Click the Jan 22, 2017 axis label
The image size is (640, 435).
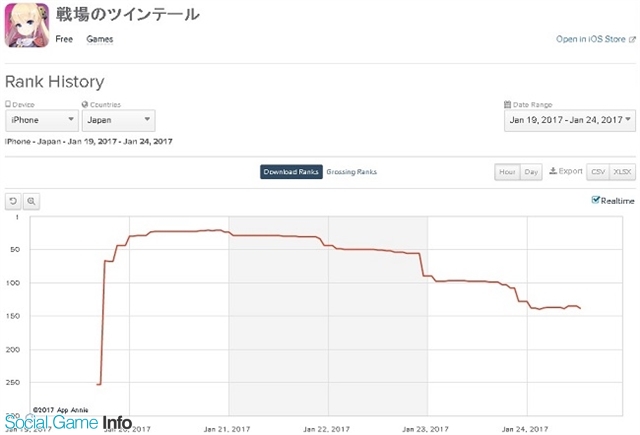(326, 429)
